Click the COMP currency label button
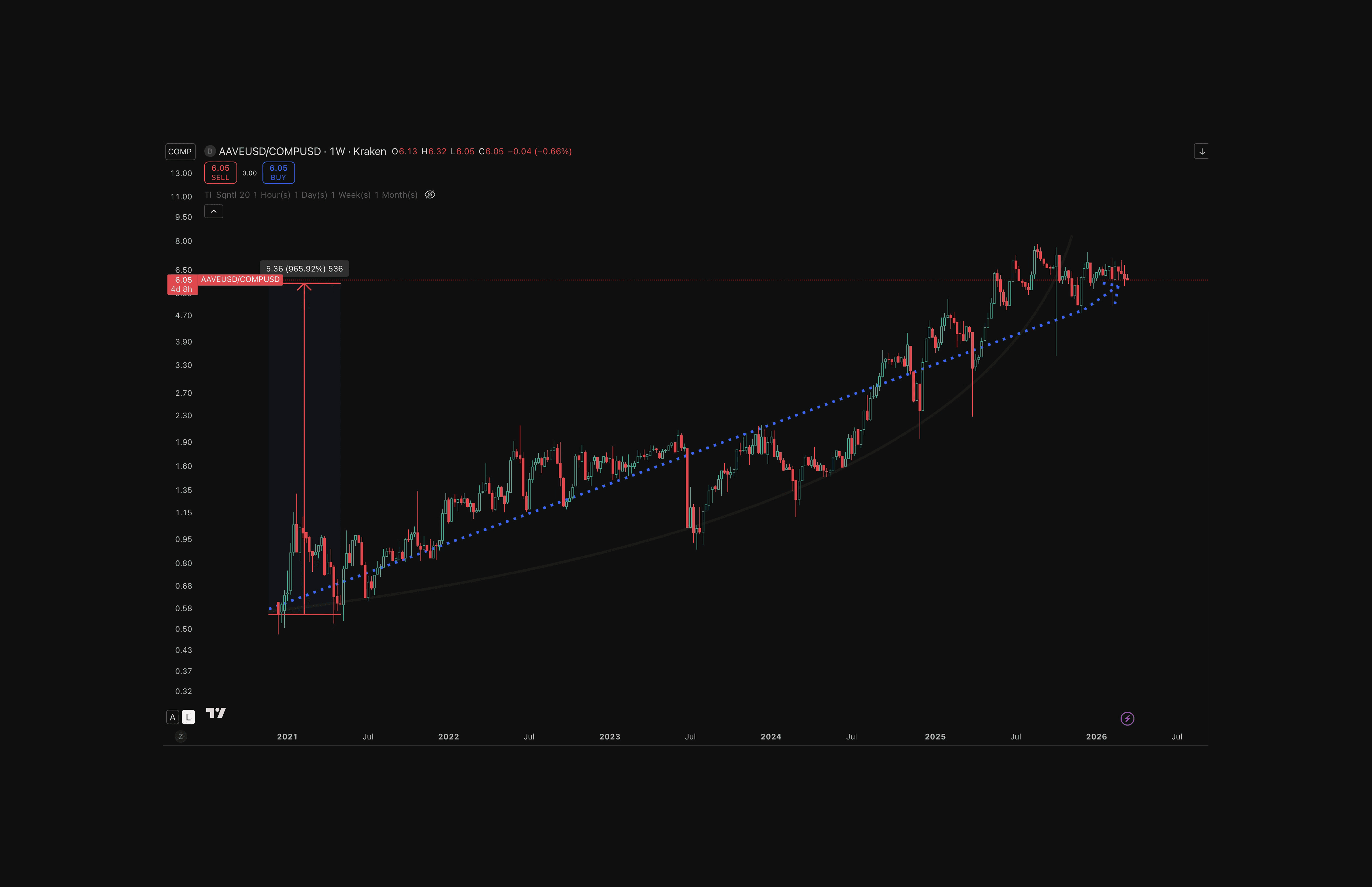Viewport: 1372px width, 887px height. coord(180,151)
